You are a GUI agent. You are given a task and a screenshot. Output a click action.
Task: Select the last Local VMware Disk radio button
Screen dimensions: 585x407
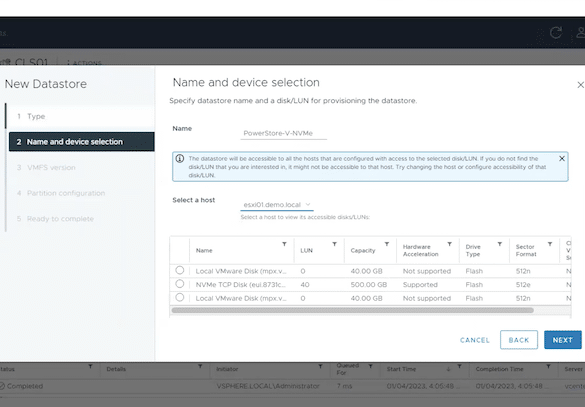180,297
